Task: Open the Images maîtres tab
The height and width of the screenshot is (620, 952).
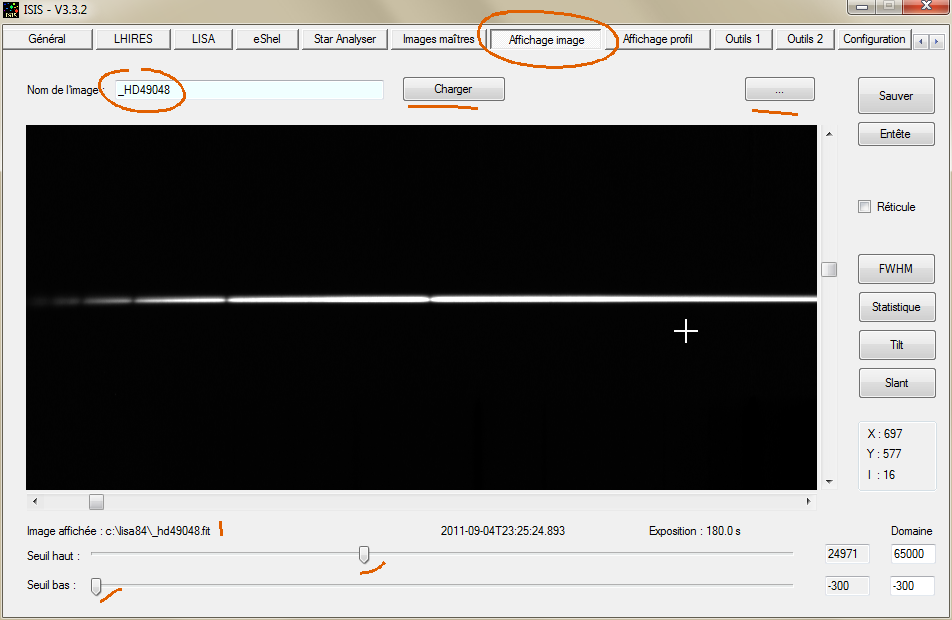Action: (x=438, y=39)
